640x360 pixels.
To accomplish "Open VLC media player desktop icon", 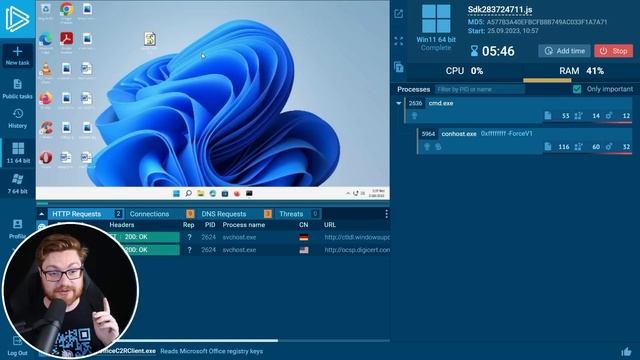I will coord(46,69).
